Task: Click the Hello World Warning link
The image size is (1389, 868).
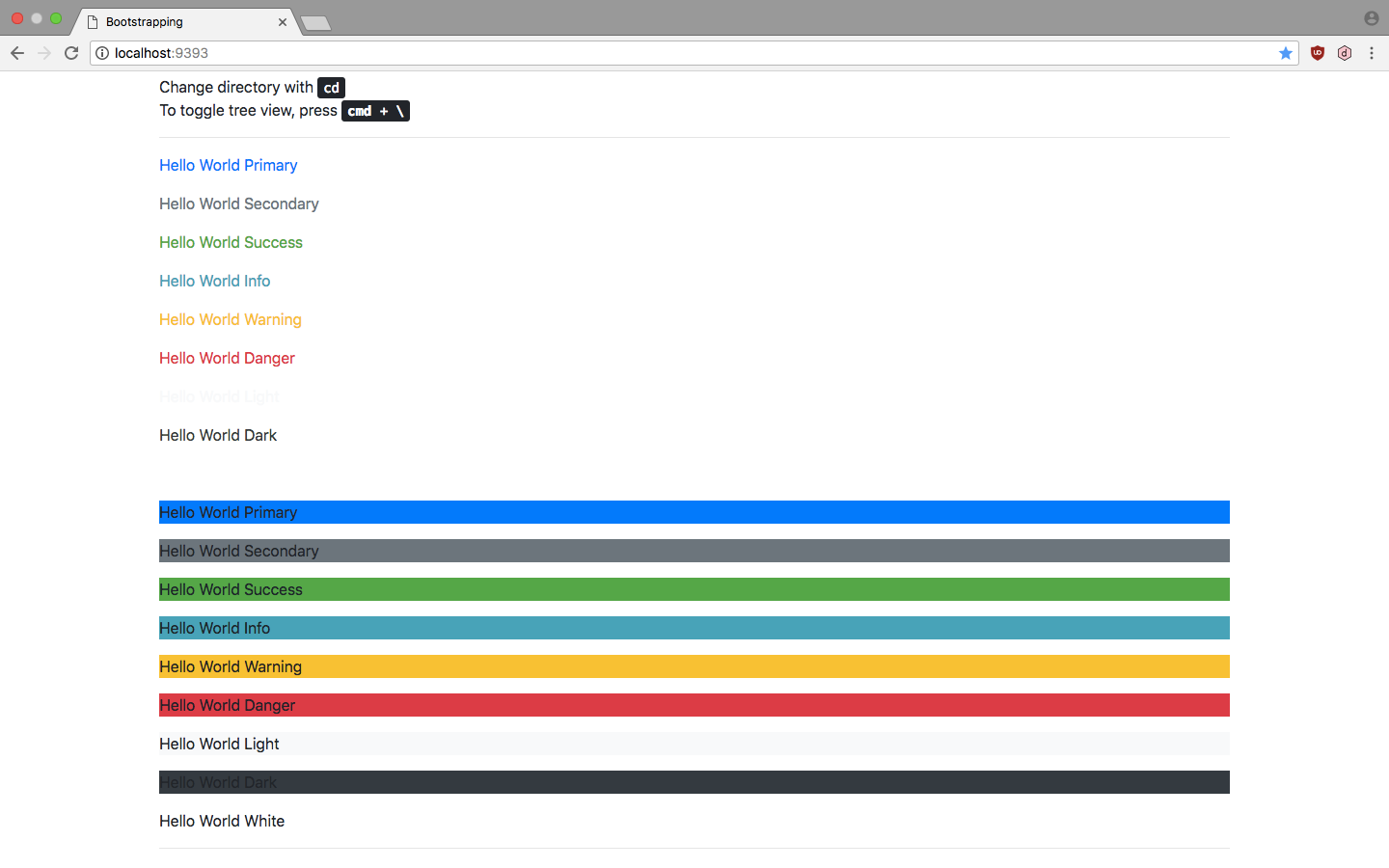Action: pos(230,319)
